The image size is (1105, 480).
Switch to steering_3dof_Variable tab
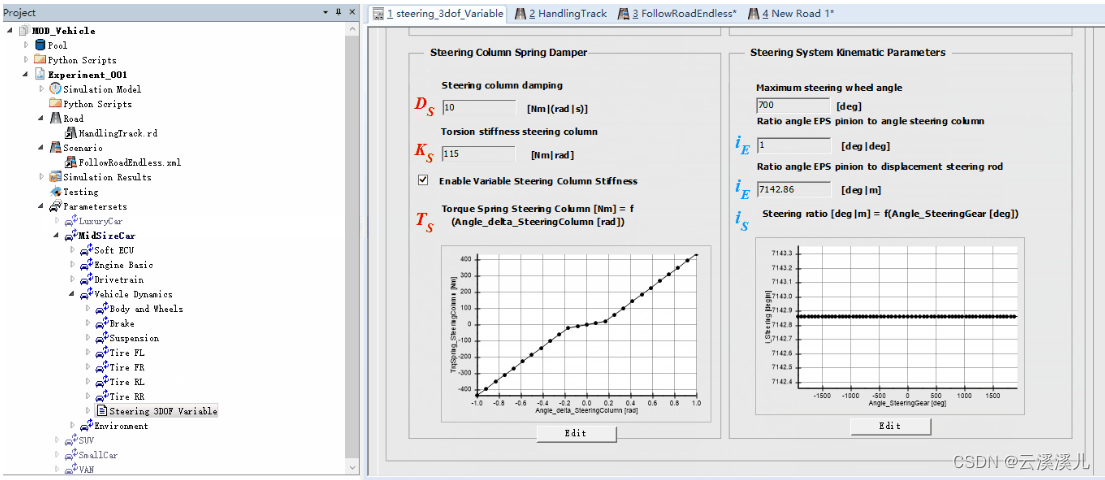[438, 13]
